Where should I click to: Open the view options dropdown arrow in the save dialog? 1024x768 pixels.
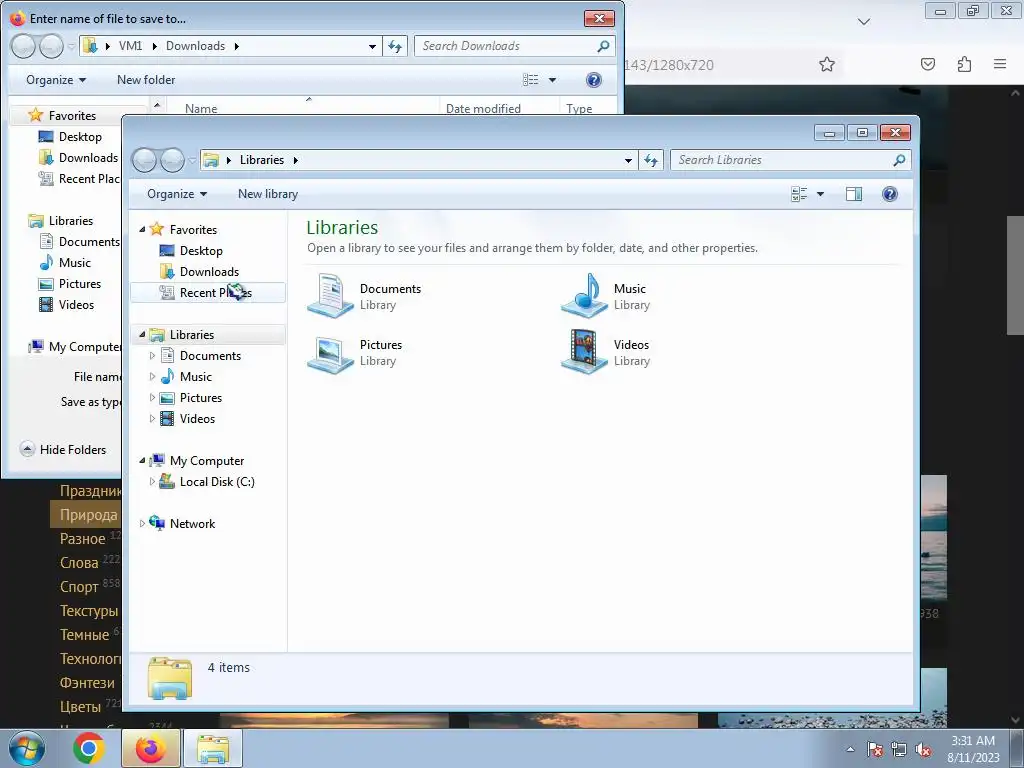tap(552, 80)
